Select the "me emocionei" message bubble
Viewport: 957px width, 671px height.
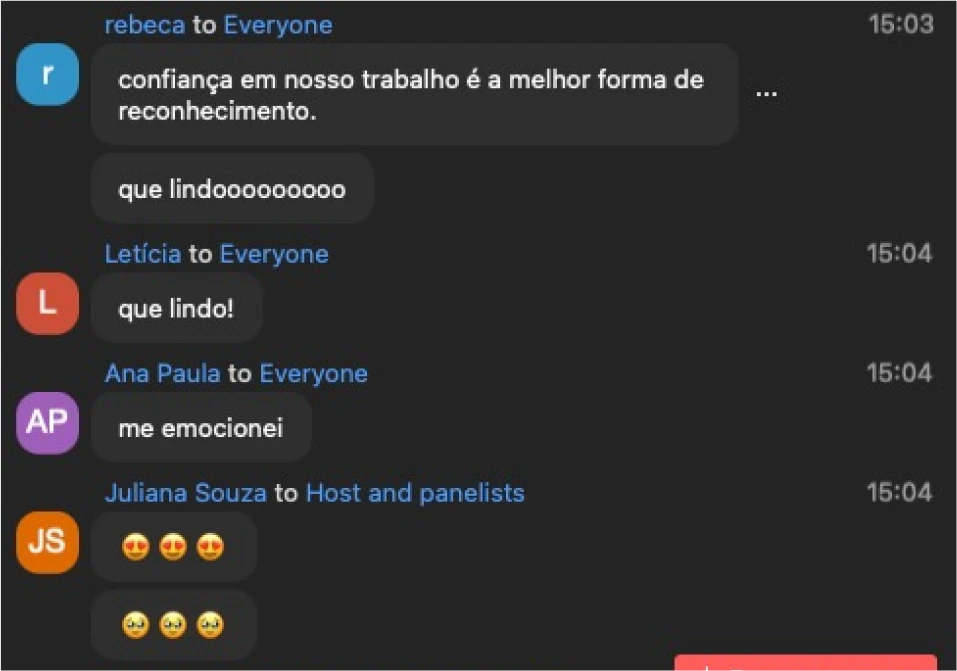pos(201,427)
